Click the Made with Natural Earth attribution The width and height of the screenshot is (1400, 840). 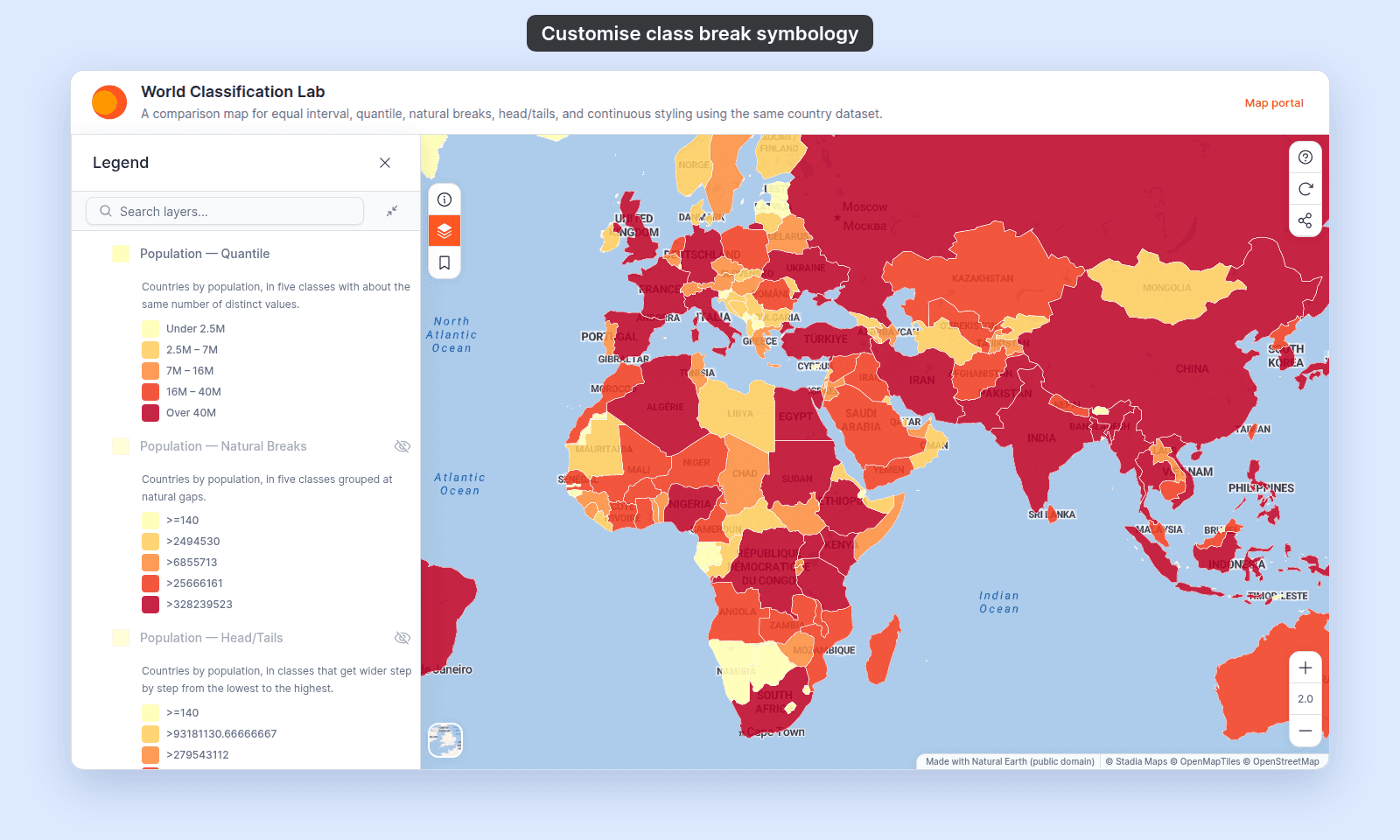1010,761
